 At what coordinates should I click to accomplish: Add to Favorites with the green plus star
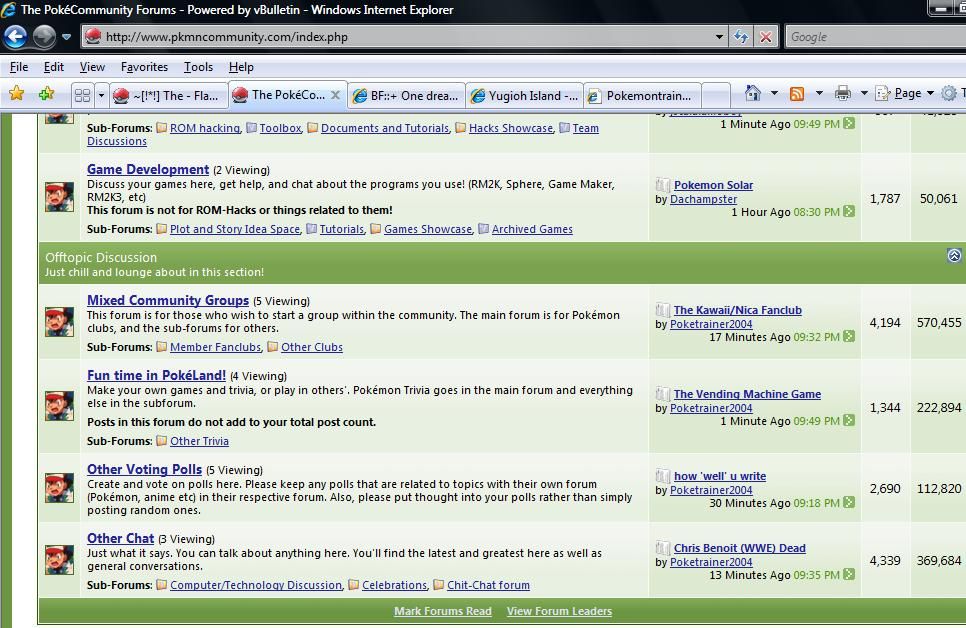pyautogui.click(x=46, y=94)
